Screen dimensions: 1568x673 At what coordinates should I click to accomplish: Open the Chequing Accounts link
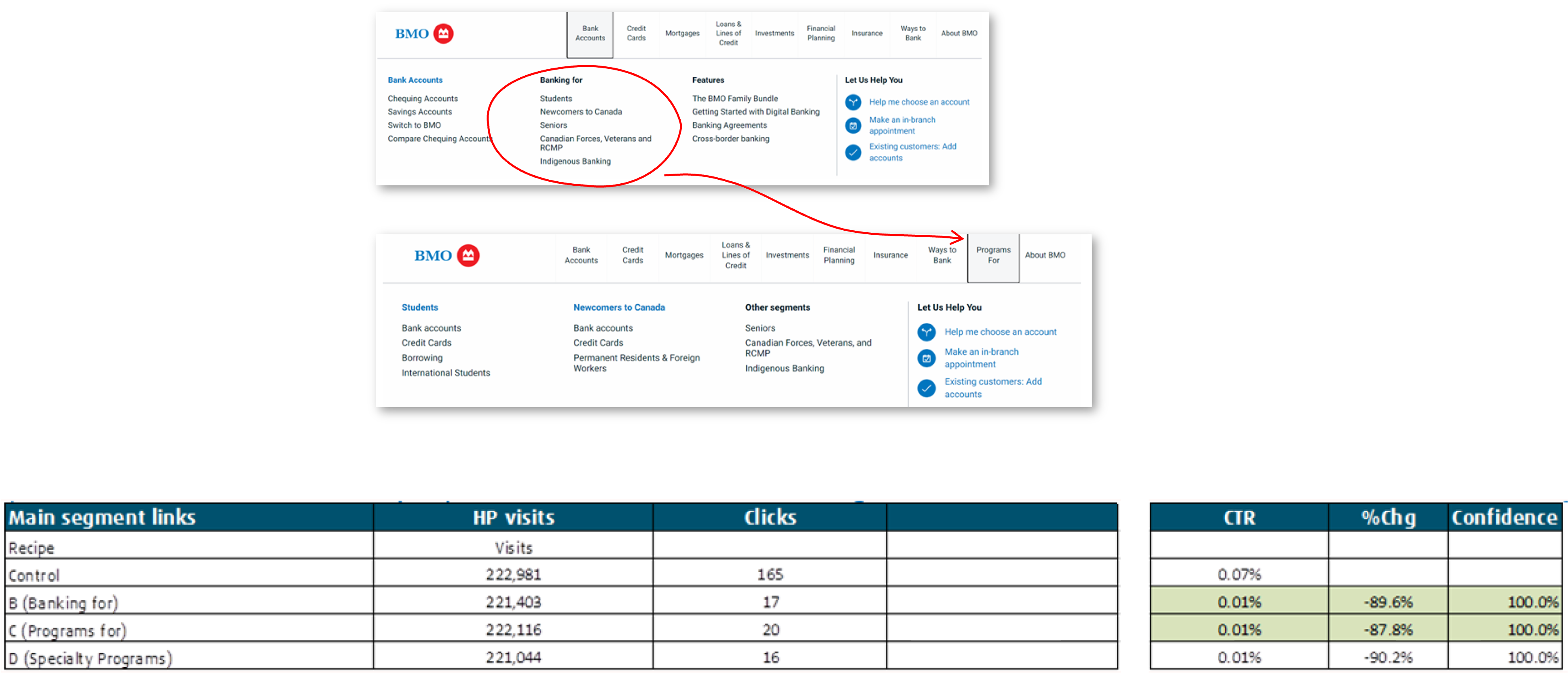click(423, 99)
